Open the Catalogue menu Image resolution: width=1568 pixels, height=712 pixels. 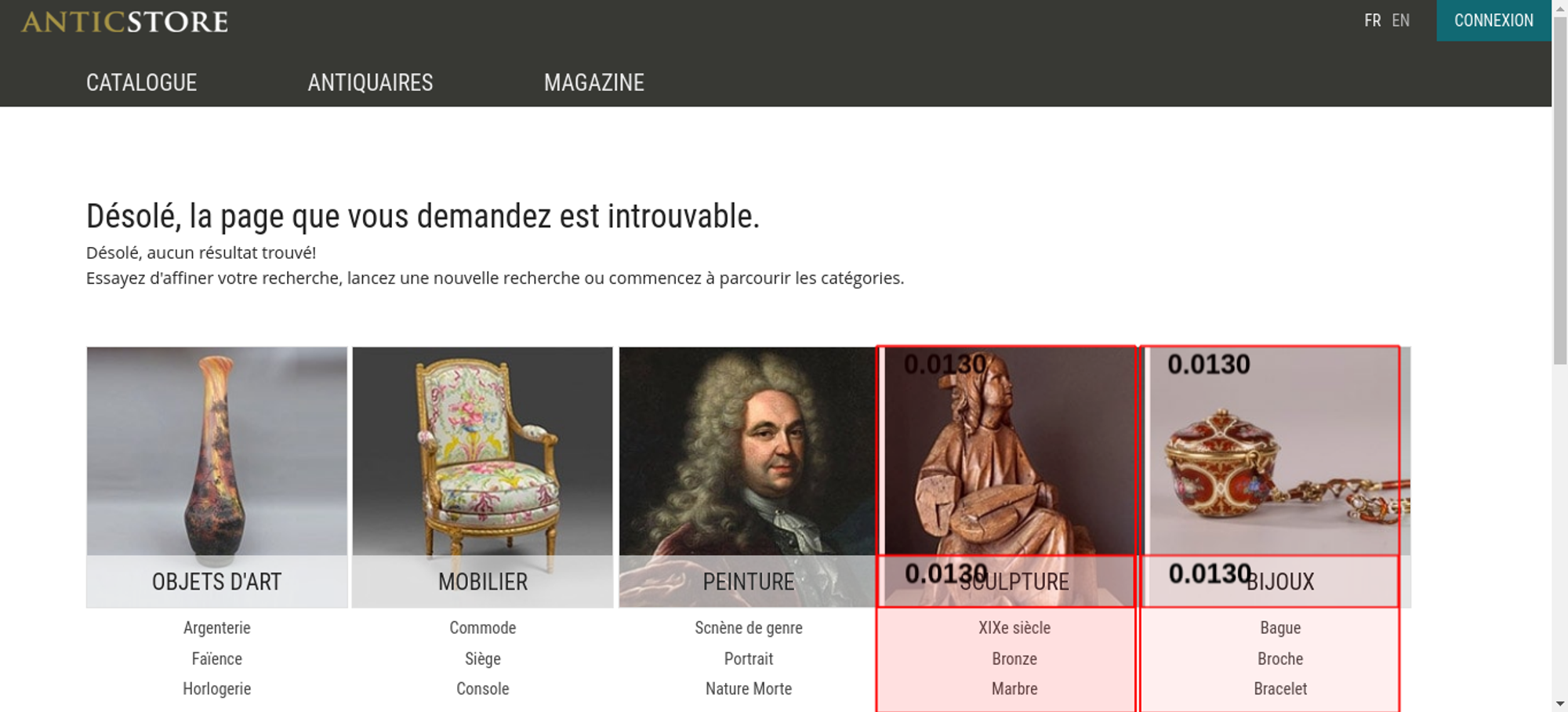tap(141, 82)
